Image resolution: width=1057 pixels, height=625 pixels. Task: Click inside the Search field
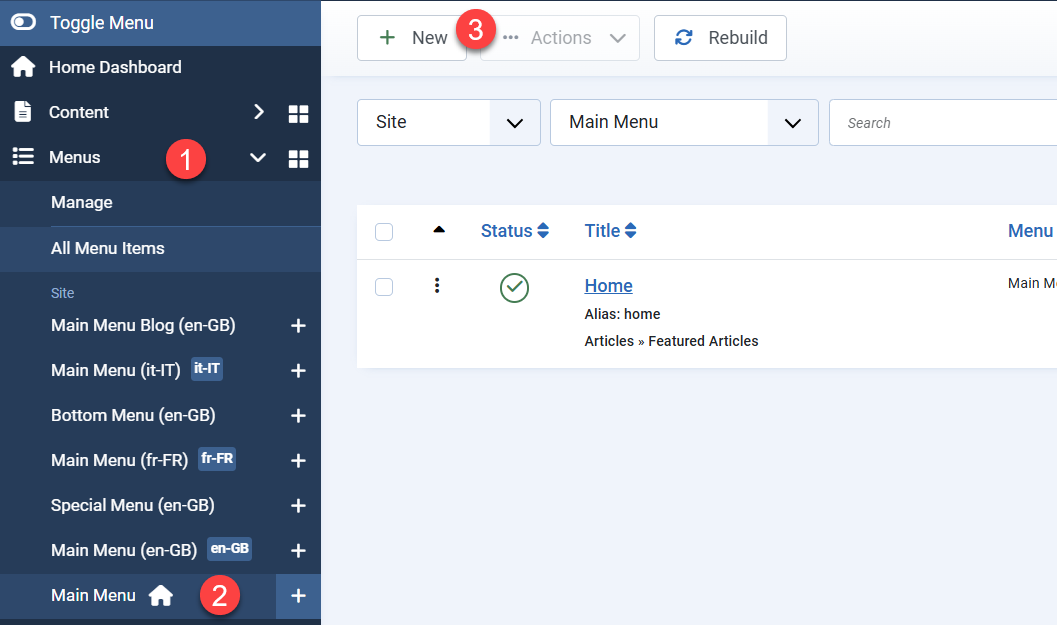pos(940,122)
